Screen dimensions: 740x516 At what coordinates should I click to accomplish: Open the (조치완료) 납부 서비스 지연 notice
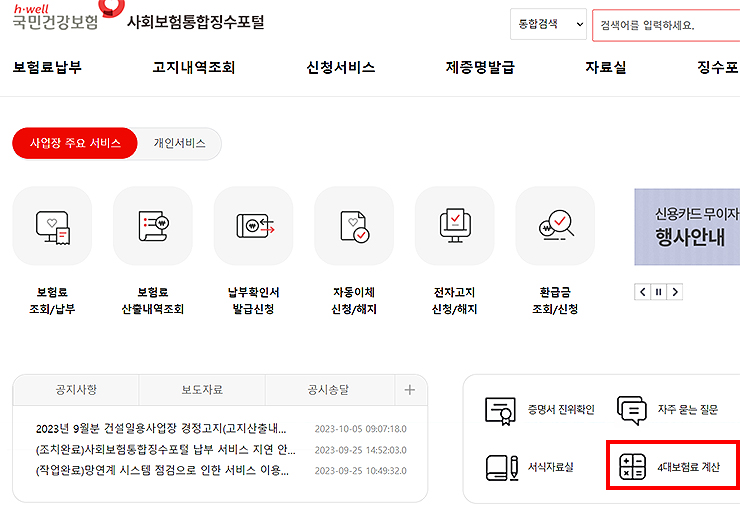(x=166, y=449)
